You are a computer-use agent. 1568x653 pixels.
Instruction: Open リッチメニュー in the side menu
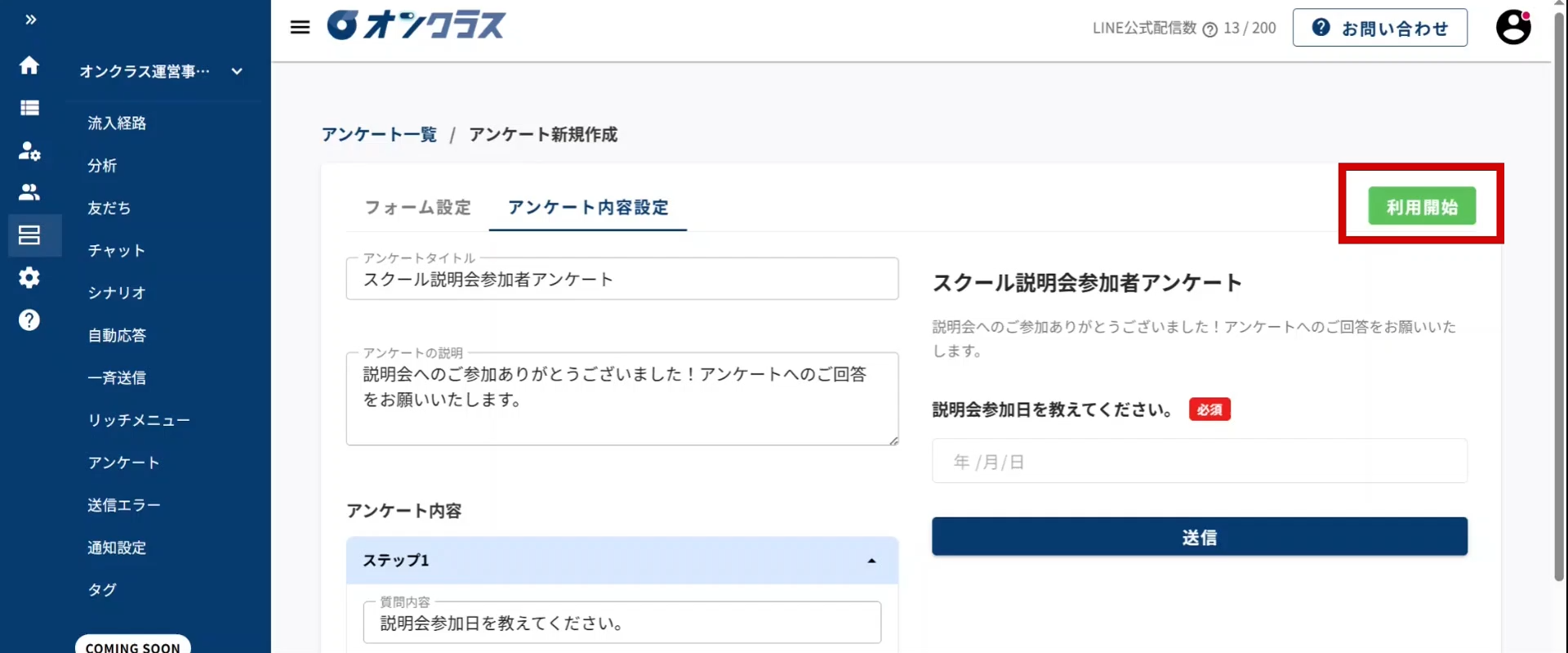click(x=139, y=420)
